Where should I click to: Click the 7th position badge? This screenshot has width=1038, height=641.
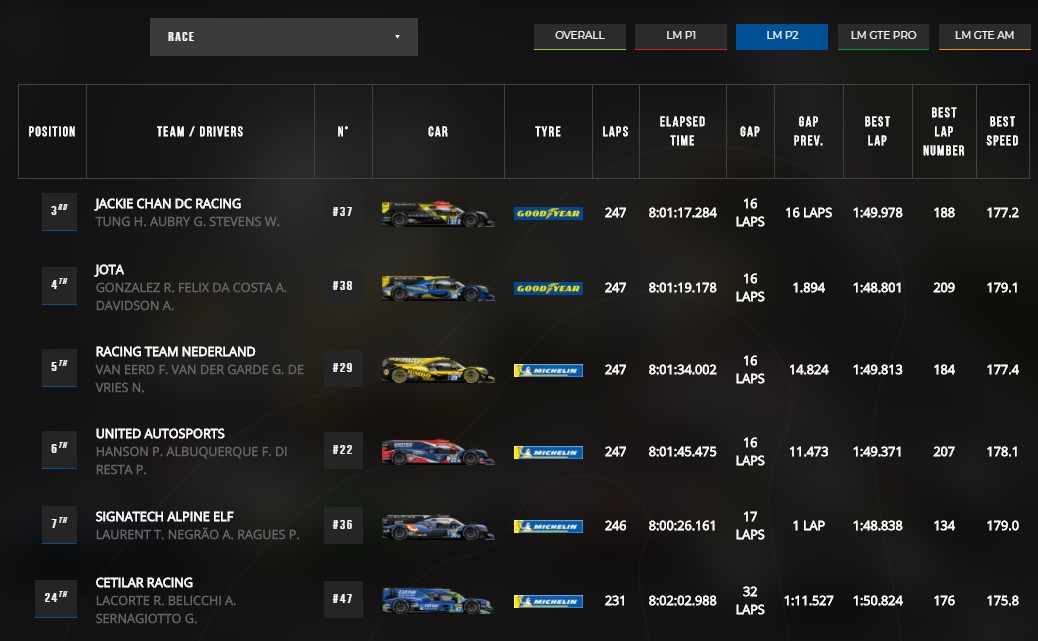pyautogui.click(x=59, y=524)
